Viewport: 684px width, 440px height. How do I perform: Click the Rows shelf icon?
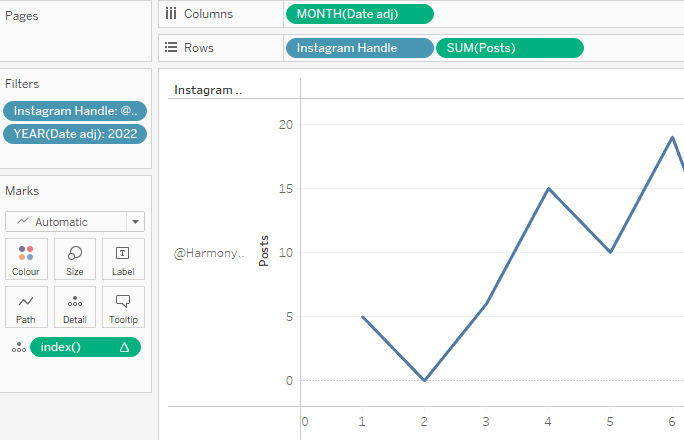click(x=171, y=48)
